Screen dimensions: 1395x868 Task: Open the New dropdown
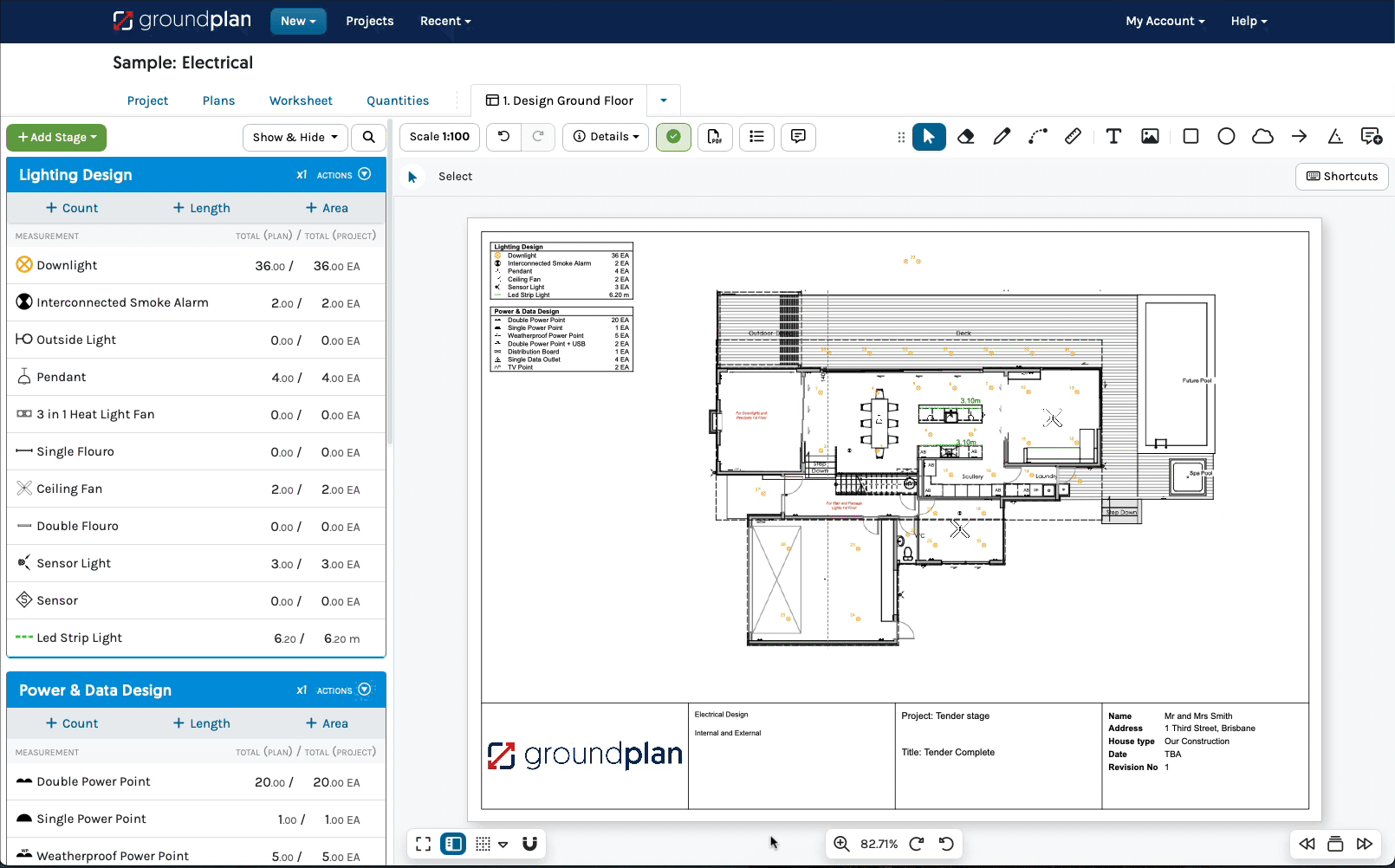[298, 21]
